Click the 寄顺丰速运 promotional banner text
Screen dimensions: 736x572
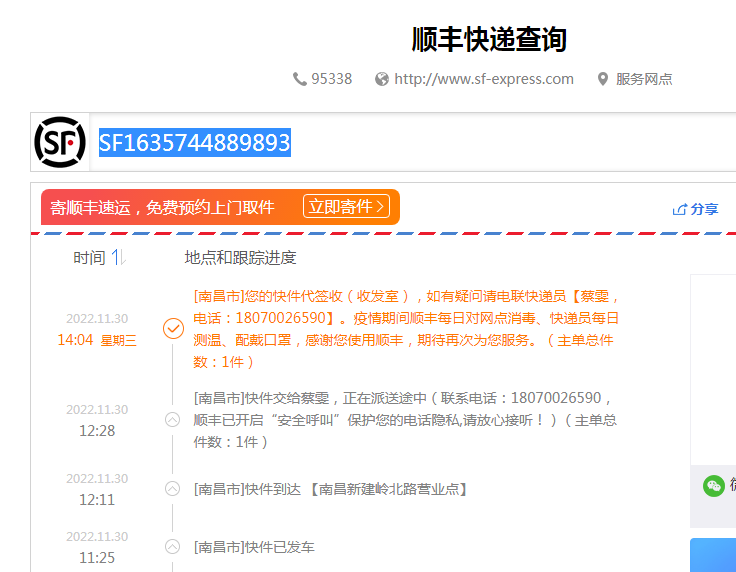point(162,207)
